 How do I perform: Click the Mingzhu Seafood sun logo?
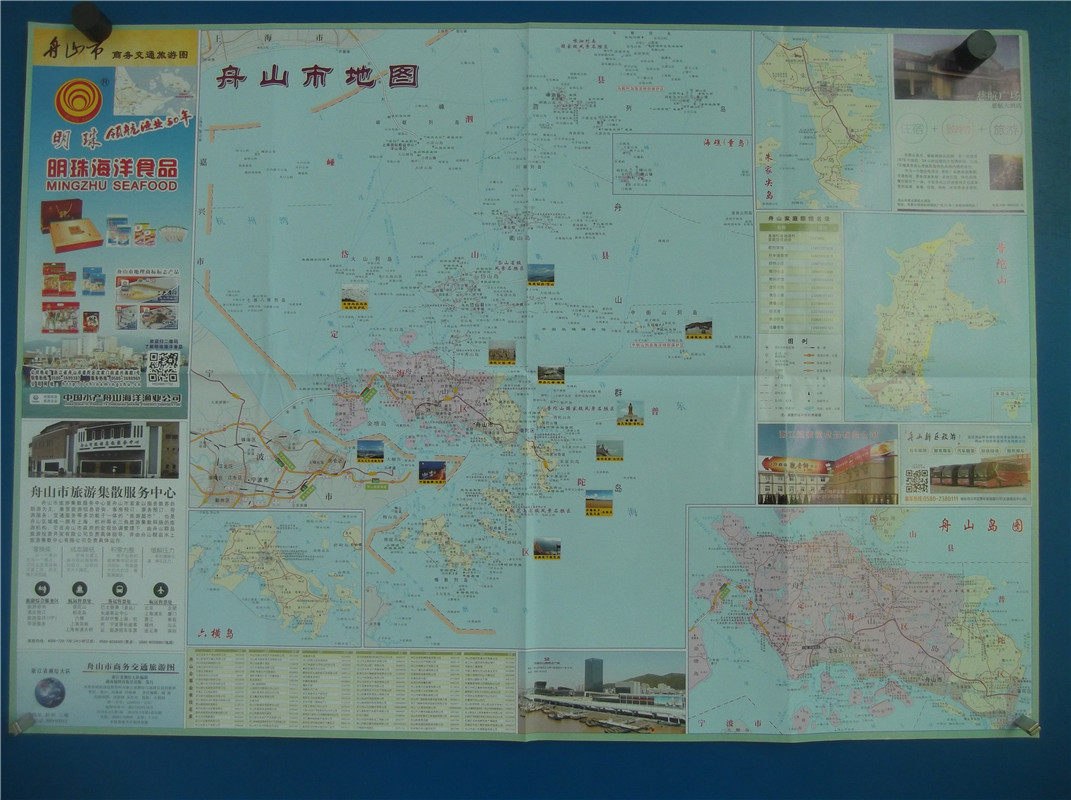click(x=75, y=101)
